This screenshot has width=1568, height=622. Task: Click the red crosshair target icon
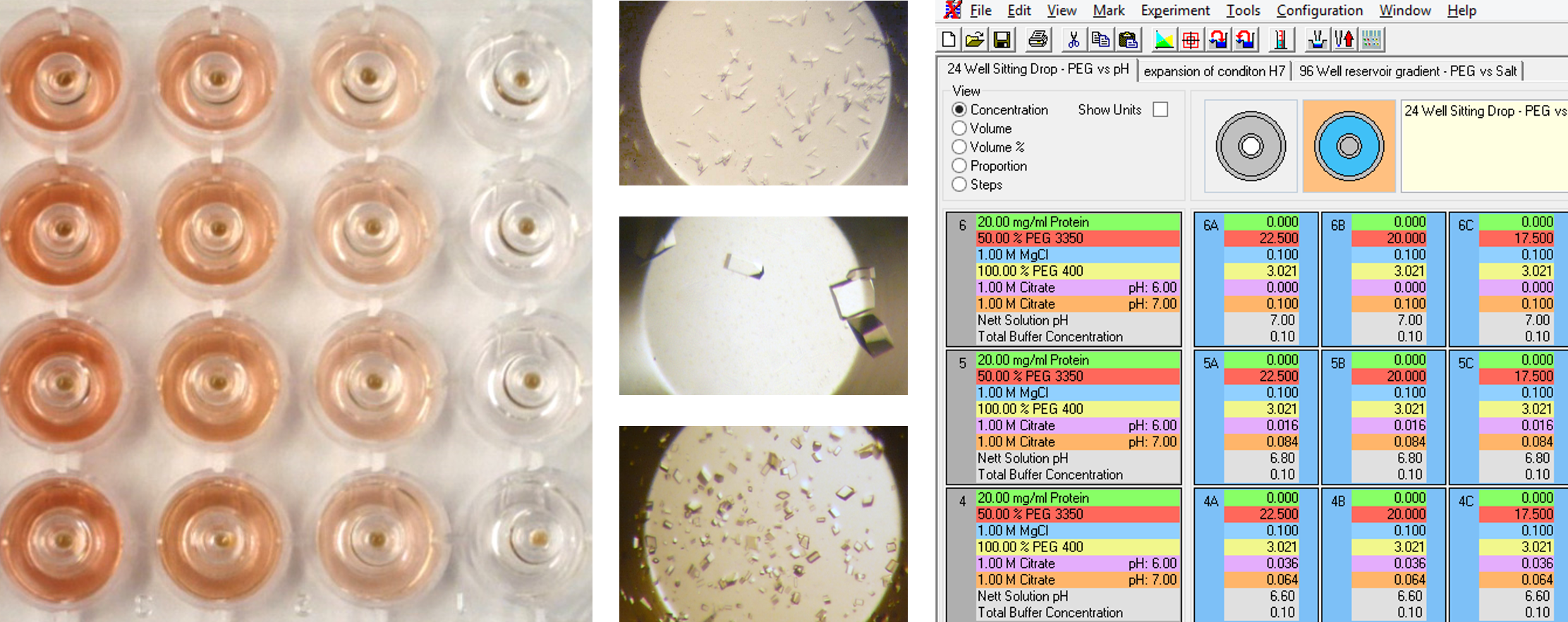(x=1191, y=39)
